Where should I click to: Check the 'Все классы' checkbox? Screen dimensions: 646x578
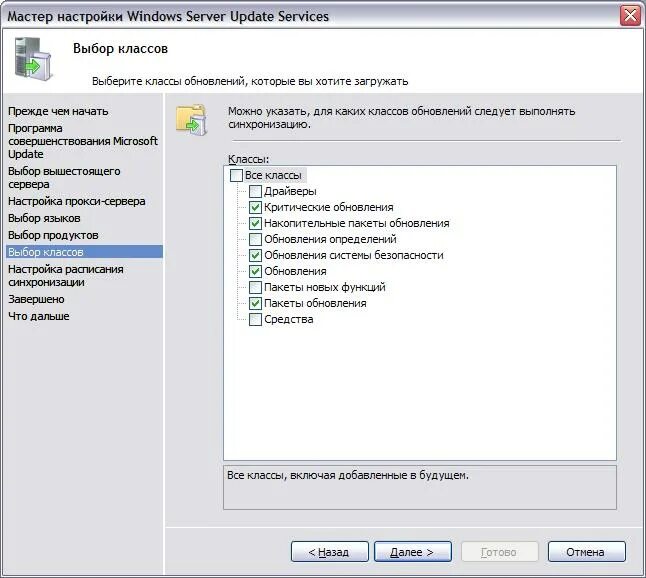(x=236, y=176)
